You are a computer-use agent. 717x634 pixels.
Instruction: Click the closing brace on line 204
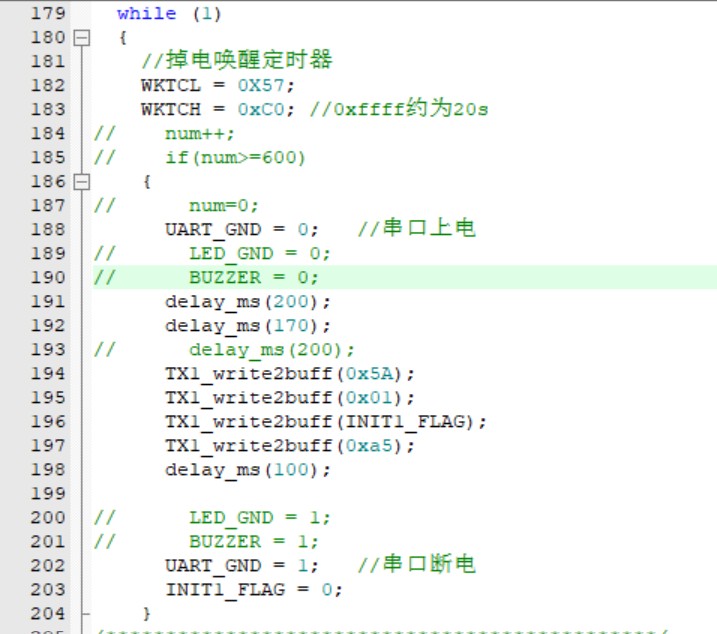(146, 614)
